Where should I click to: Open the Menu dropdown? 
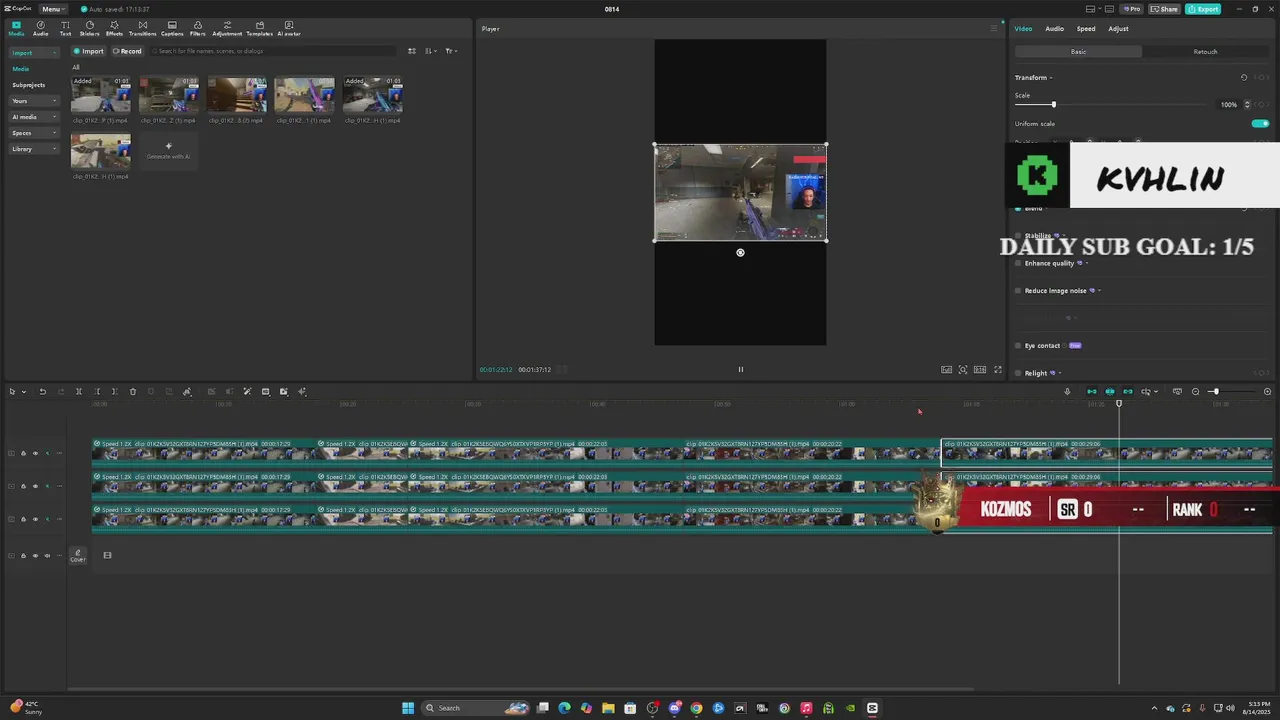52,9
